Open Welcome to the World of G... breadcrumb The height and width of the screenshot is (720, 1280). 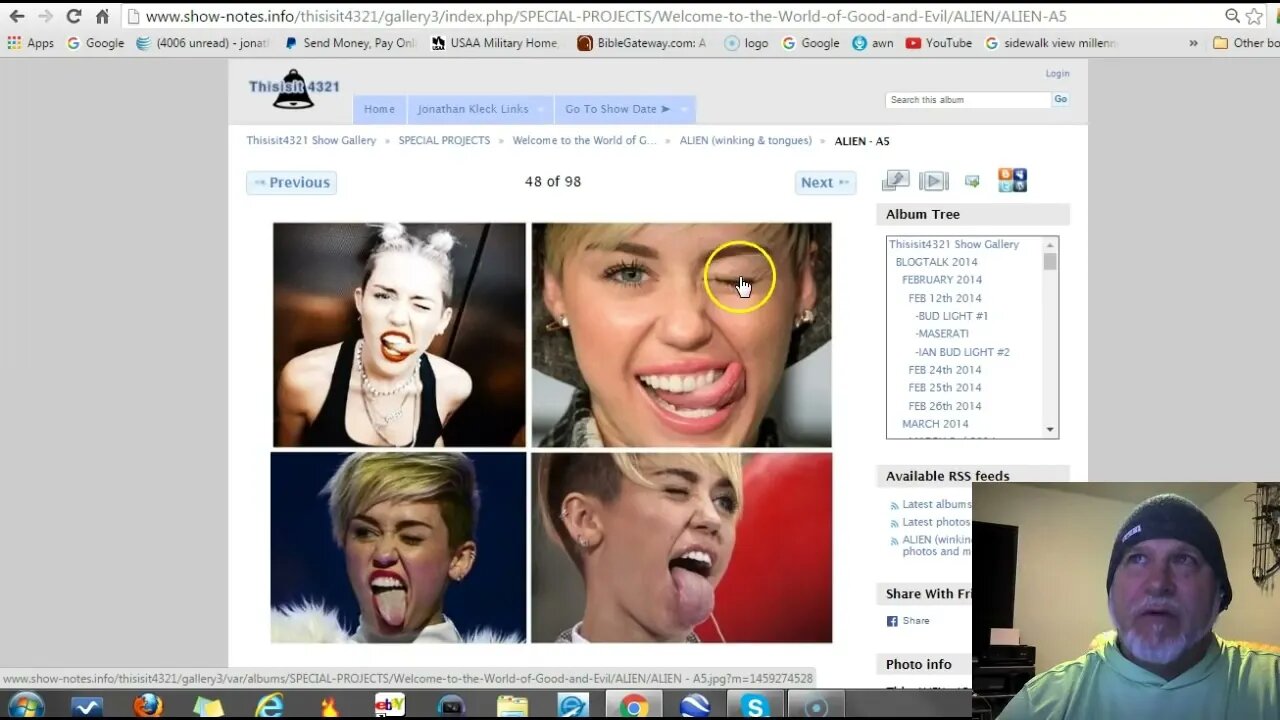tap(584, 141)
